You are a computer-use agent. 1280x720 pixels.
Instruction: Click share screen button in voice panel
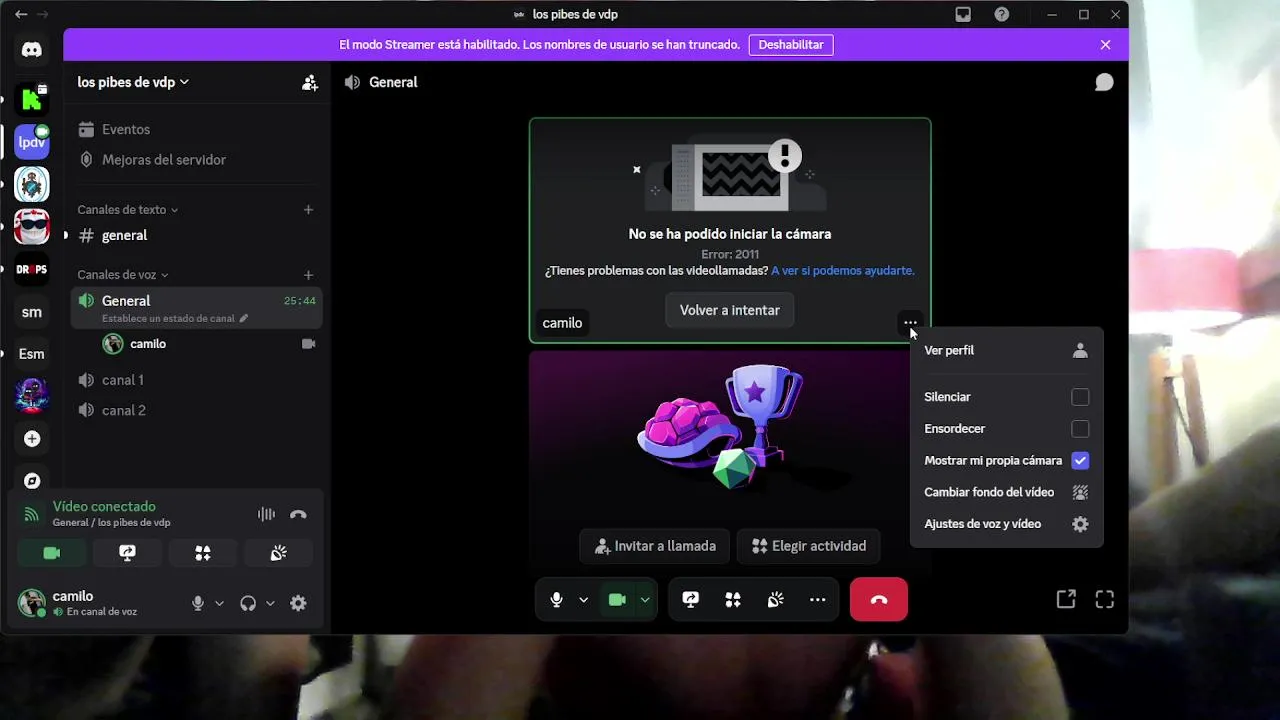click(127, 553)
